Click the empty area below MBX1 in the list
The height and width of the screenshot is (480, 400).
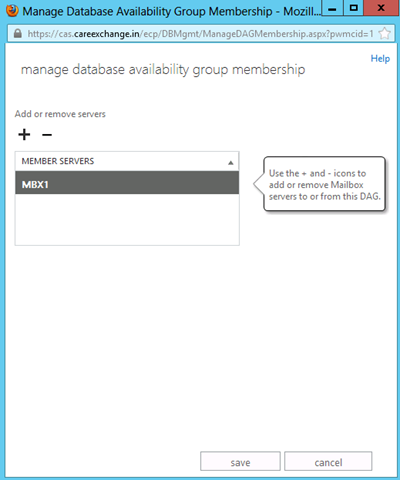(x=127, y=219)
